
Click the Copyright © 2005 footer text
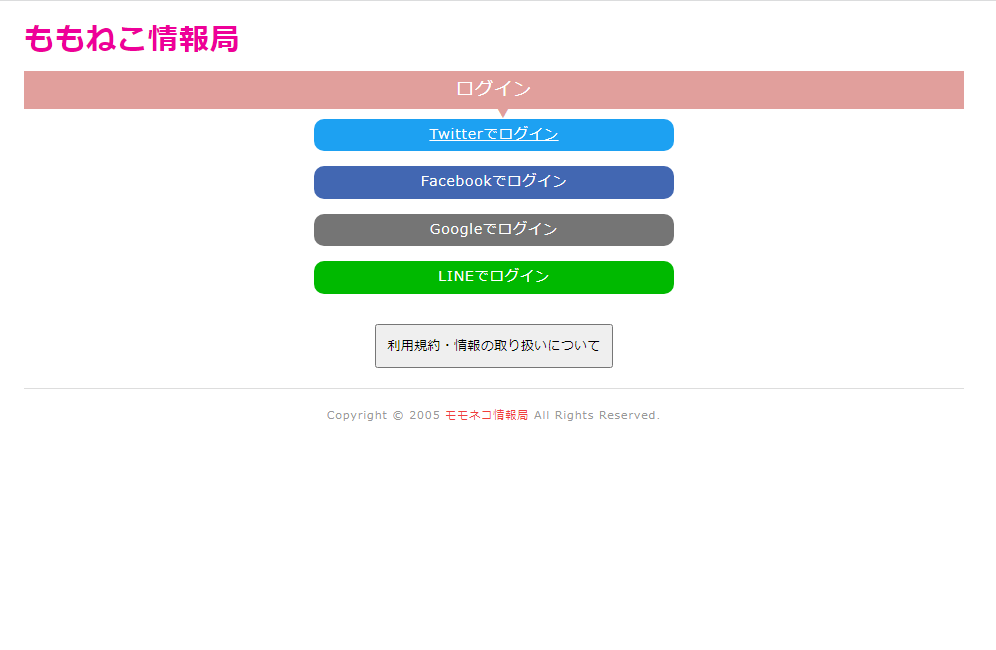coord(383,415)
